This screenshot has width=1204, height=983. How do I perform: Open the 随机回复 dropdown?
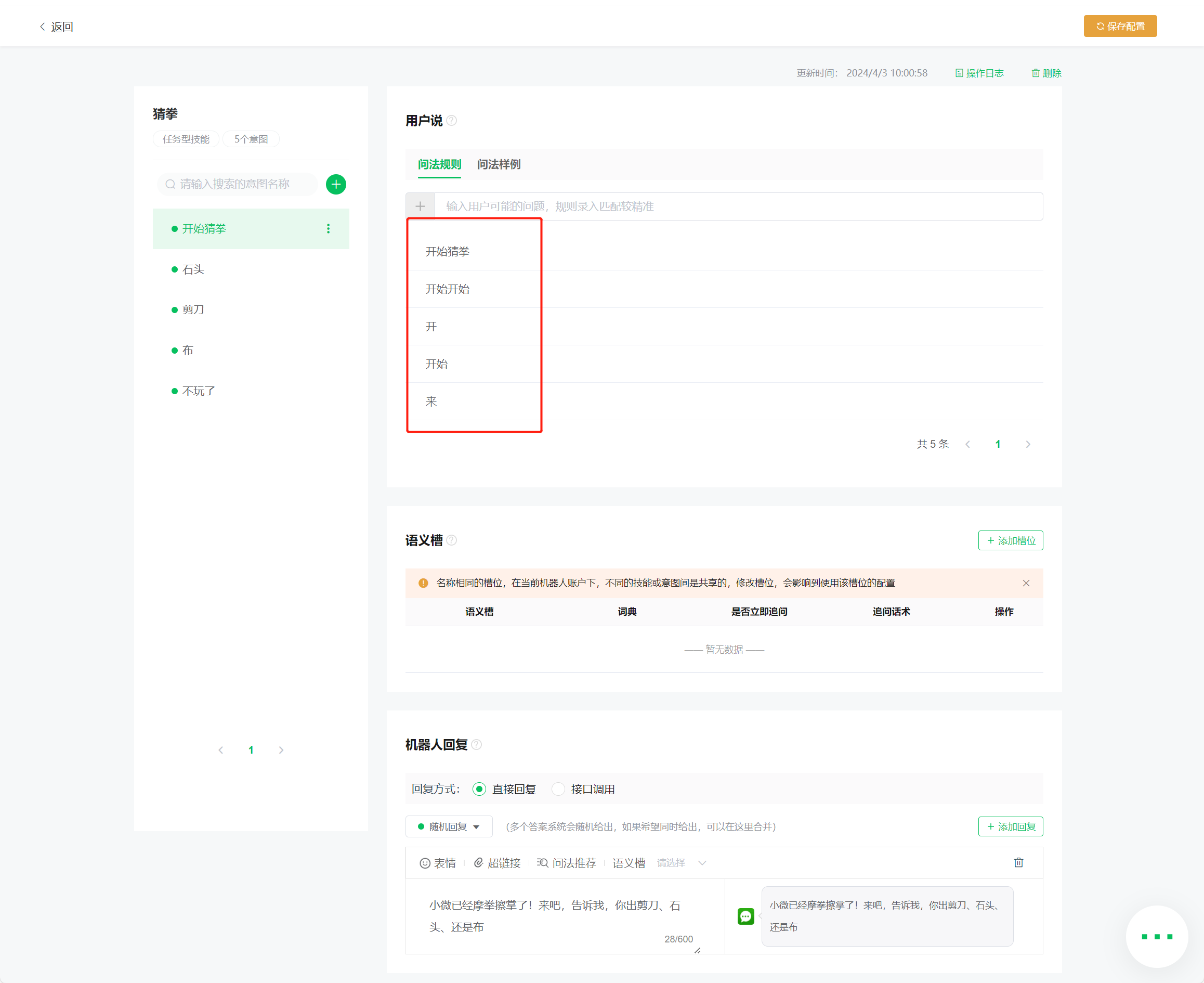click(x=449, y=827)
